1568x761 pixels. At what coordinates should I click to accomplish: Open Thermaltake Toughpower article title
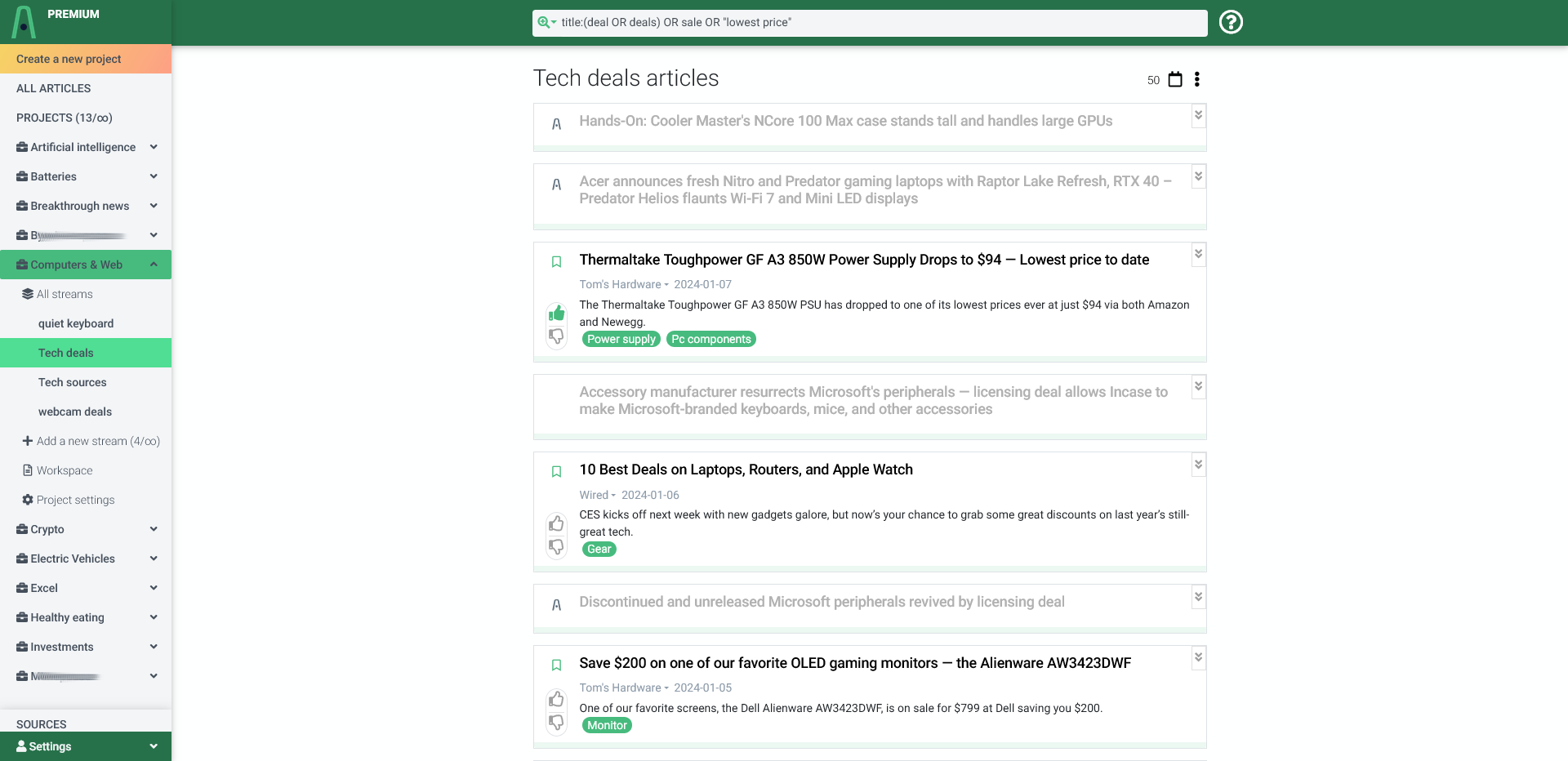click(864, 260)
